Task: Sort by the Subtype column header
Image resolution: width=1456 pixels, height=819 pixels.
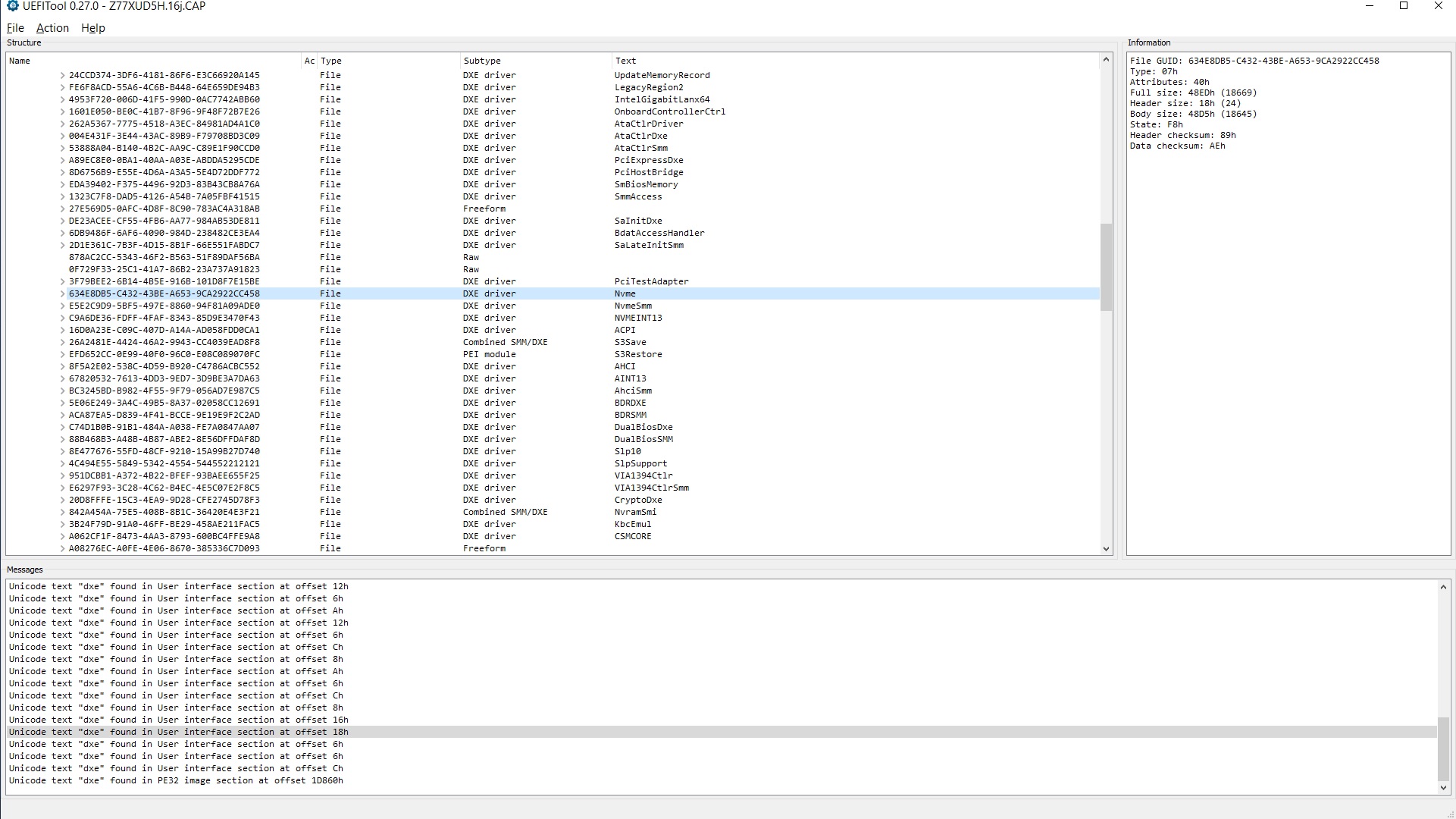Action: 536,61
